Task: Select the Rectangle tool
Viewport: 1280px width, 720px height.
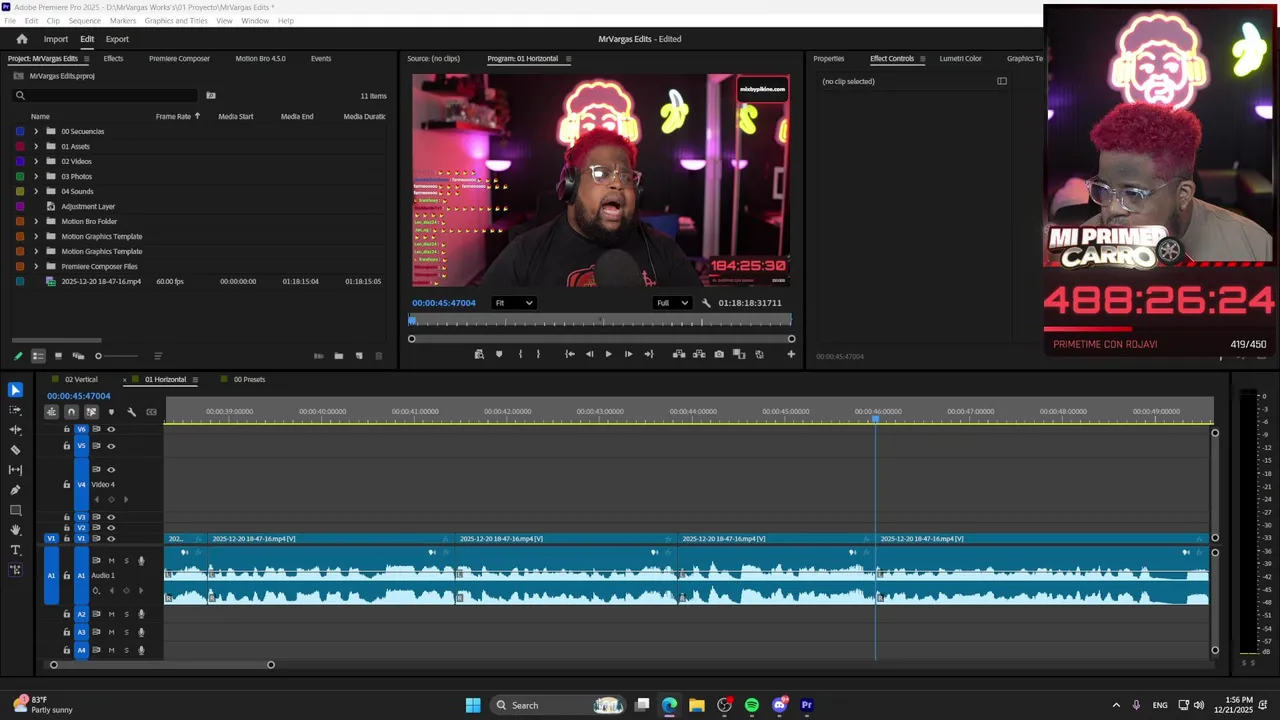Action: tap(15, 510)
